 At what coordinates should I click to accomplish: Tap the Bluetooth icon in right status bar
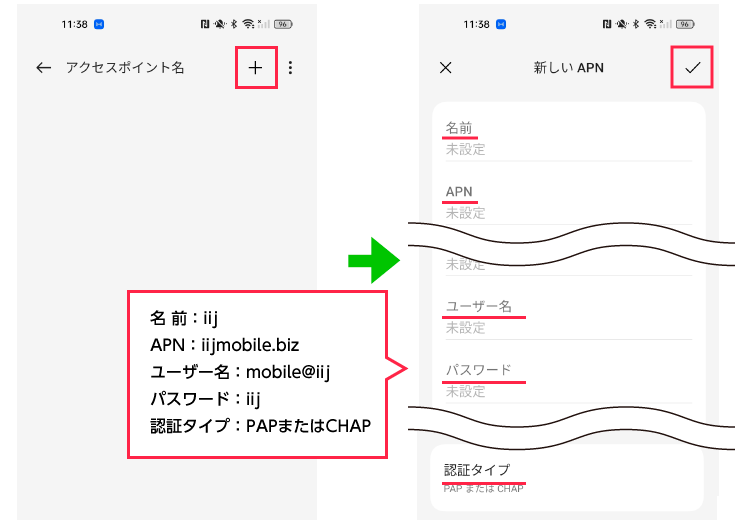click(636, 24)
